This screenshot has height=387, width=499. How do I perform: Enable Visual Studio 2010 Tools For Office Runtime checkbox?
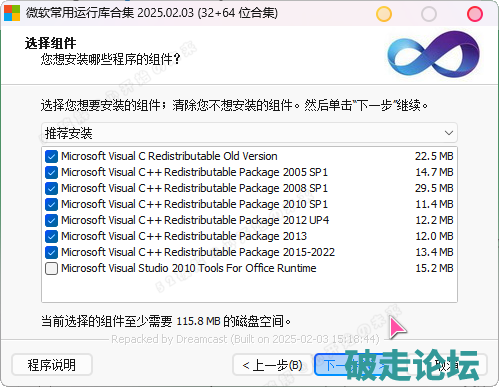click(51, 268)
